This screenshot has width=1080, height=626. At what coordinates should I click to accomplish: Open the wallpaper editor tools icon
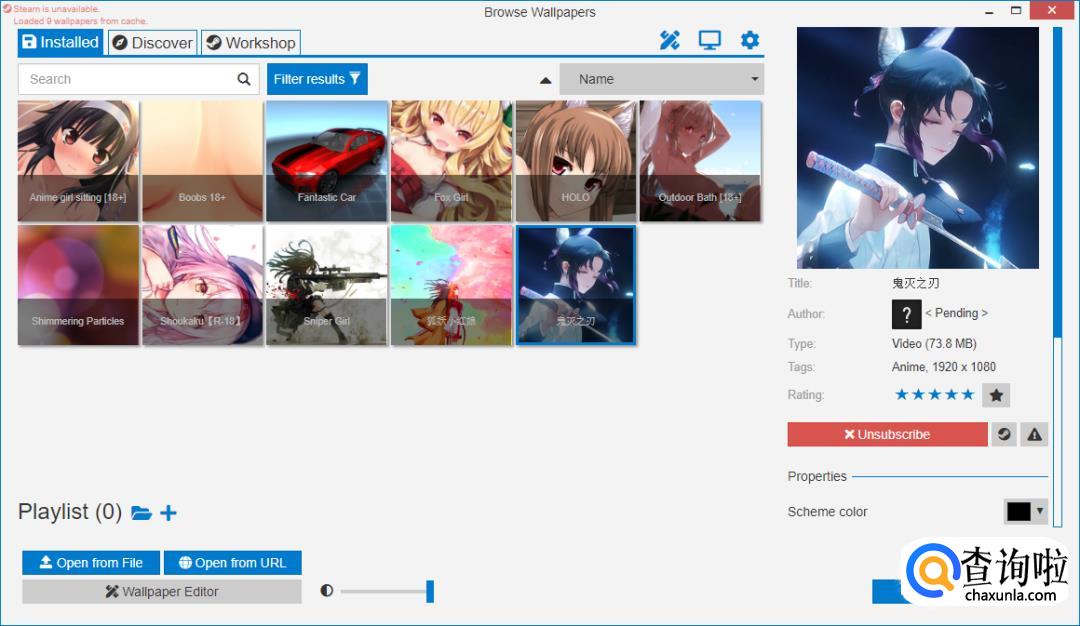[x=669, y=41]
